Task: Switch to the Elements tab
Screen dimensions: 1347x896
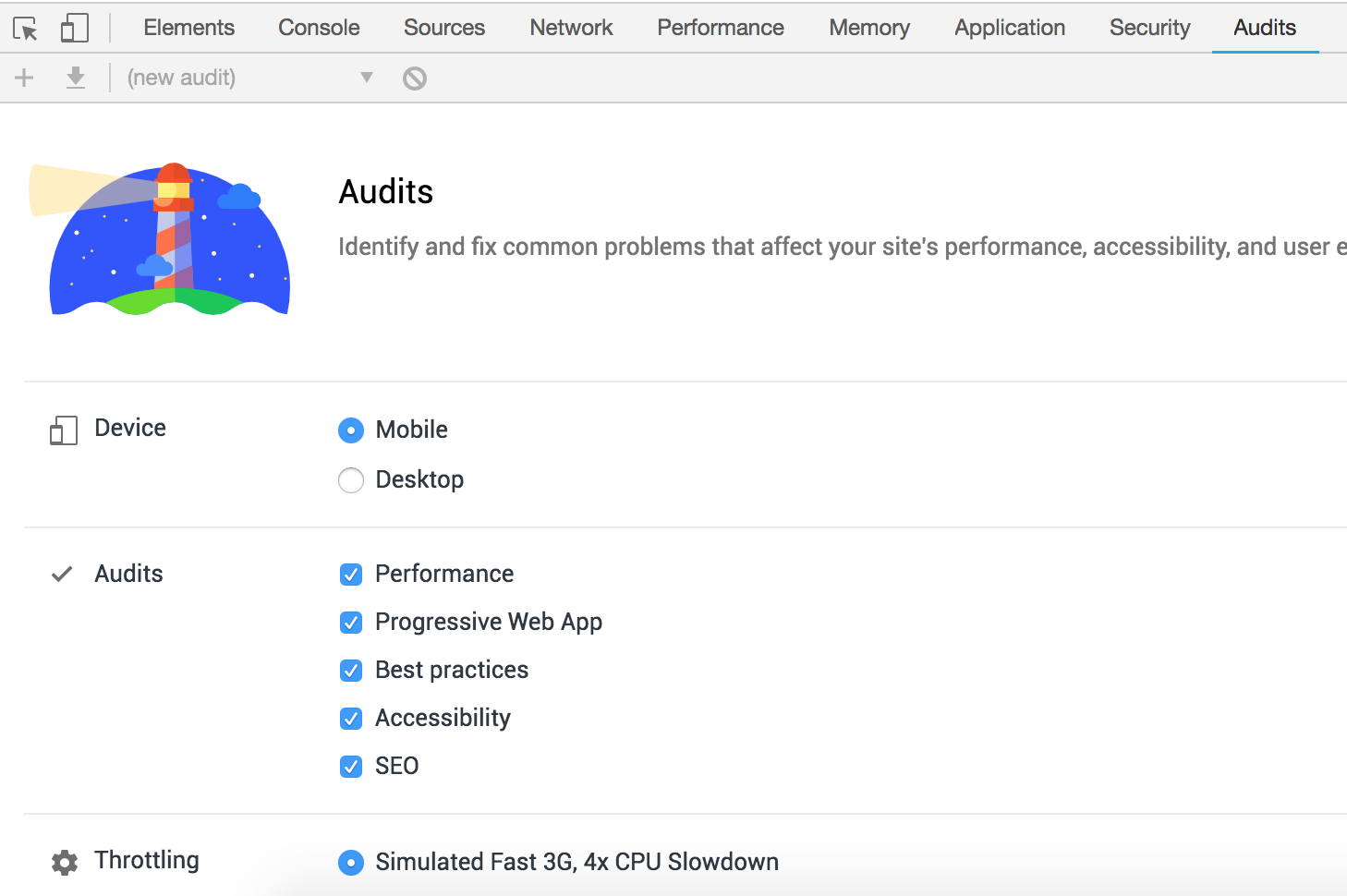Action: coord(189,28)
